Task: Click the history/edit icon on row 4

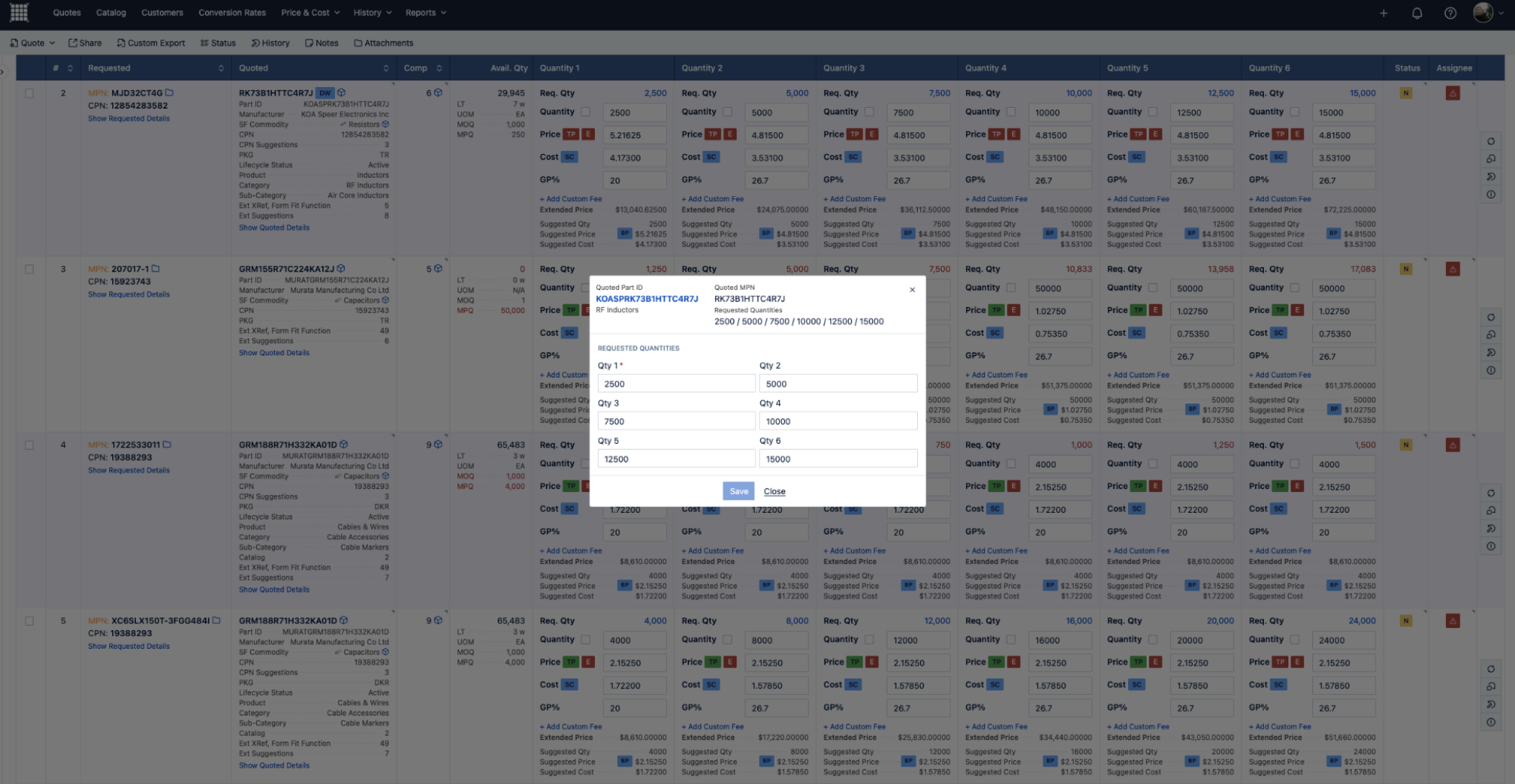Action: click(x=1491, y=528)
